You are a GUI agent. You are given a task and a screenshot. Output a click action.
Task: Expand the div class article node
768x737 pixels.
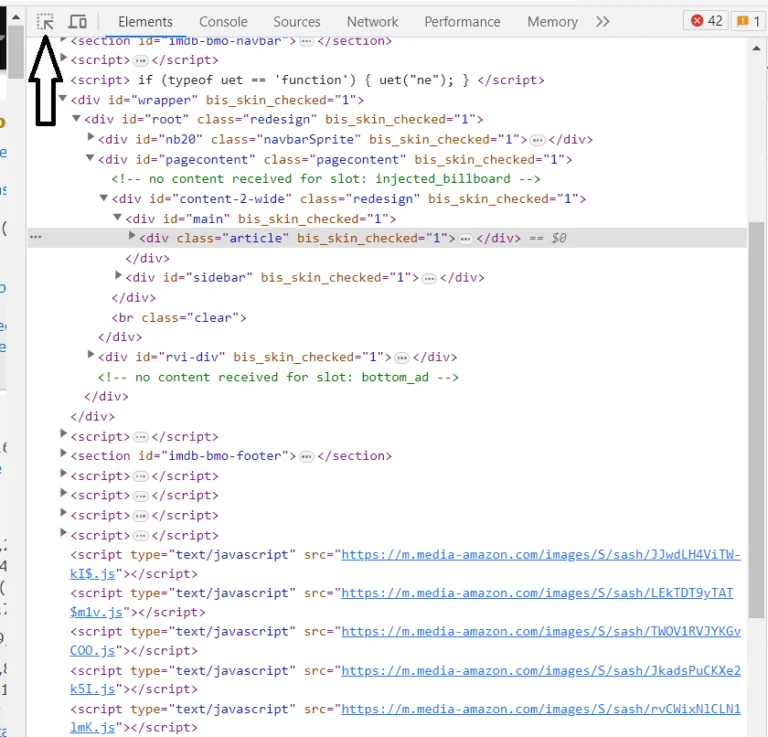[132, 236]
